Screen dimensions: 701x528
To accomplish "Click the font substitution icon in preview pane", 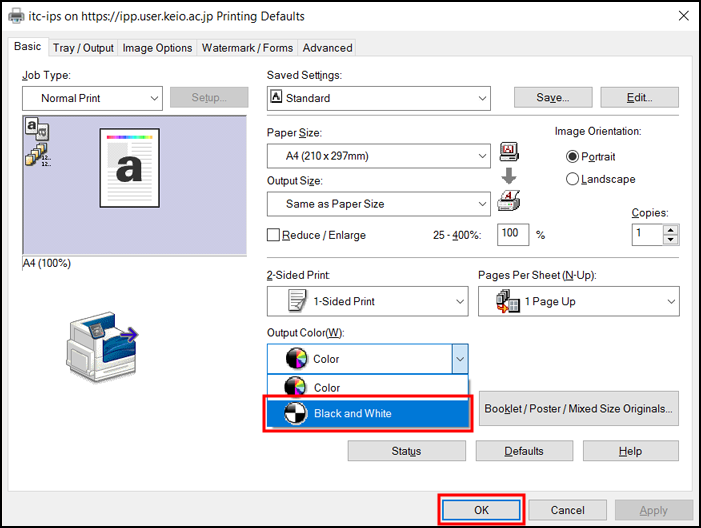I will (x=37, y=128).
